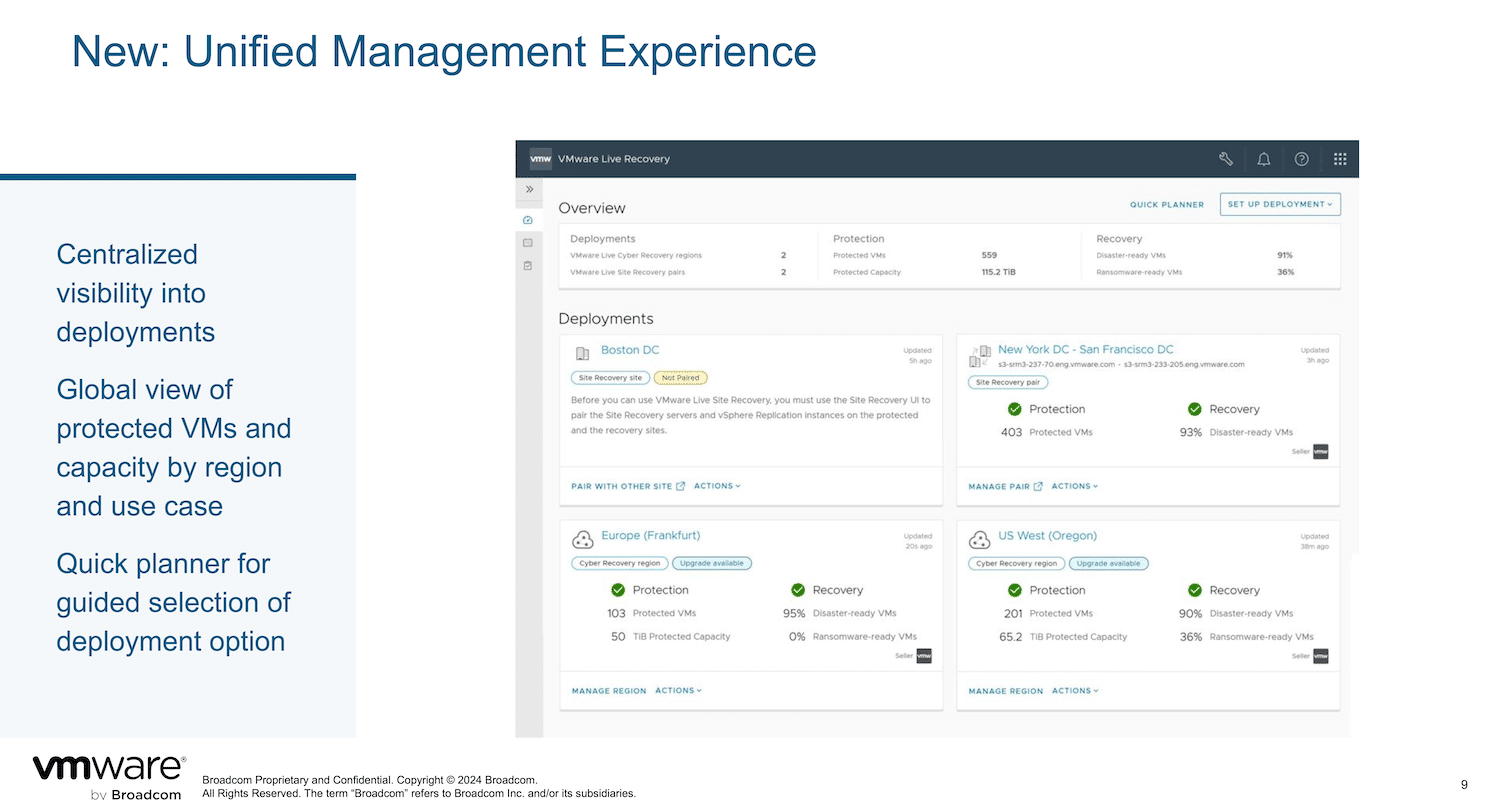Click the Site Recovery pair tag
The image size is (1500, 800).
(1008, 382)
